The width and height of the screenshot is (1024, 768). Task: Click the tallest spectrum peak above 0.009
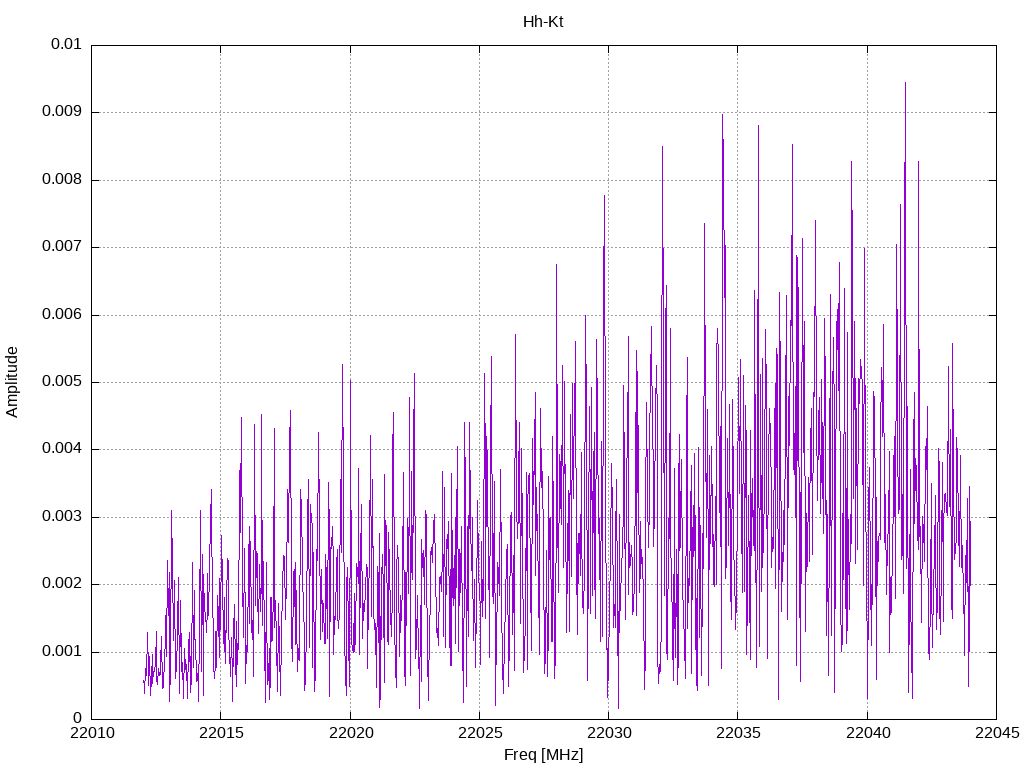[x=905, y=85]
